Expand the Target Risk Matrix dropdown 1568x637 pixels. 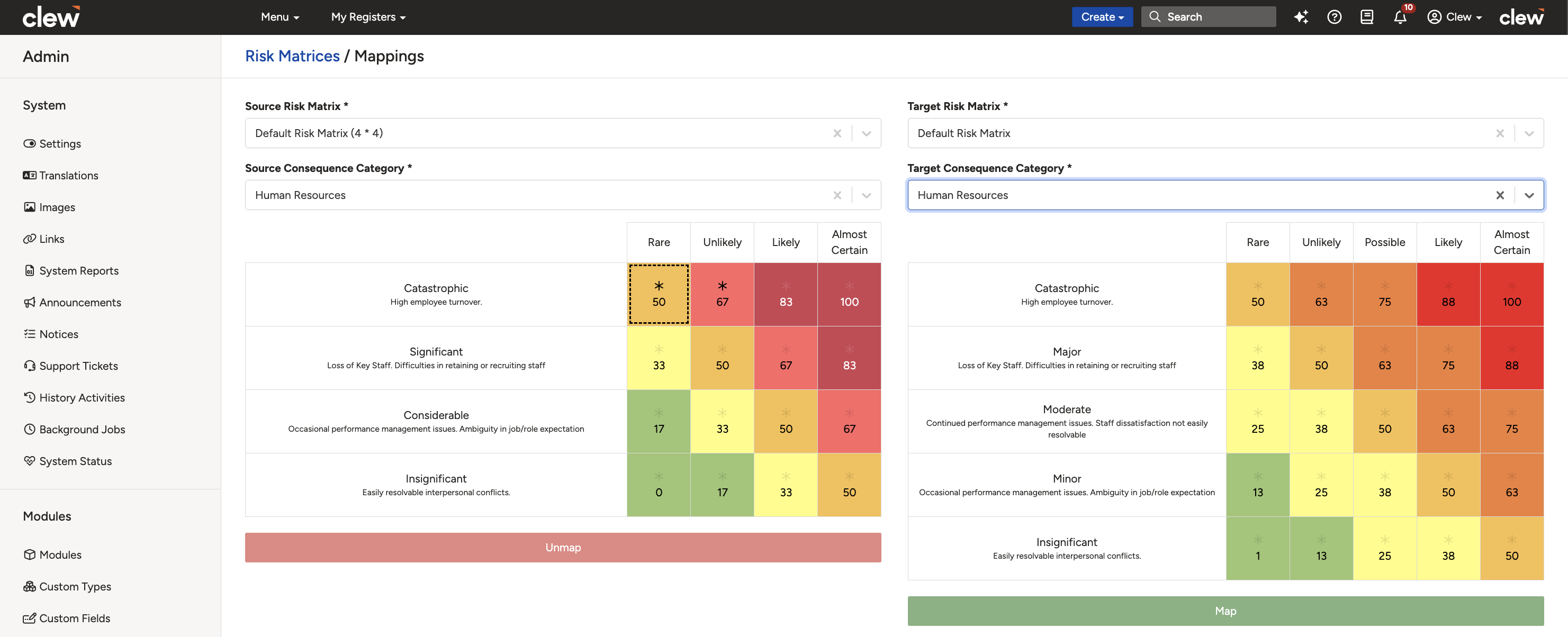click(1528, 133)
